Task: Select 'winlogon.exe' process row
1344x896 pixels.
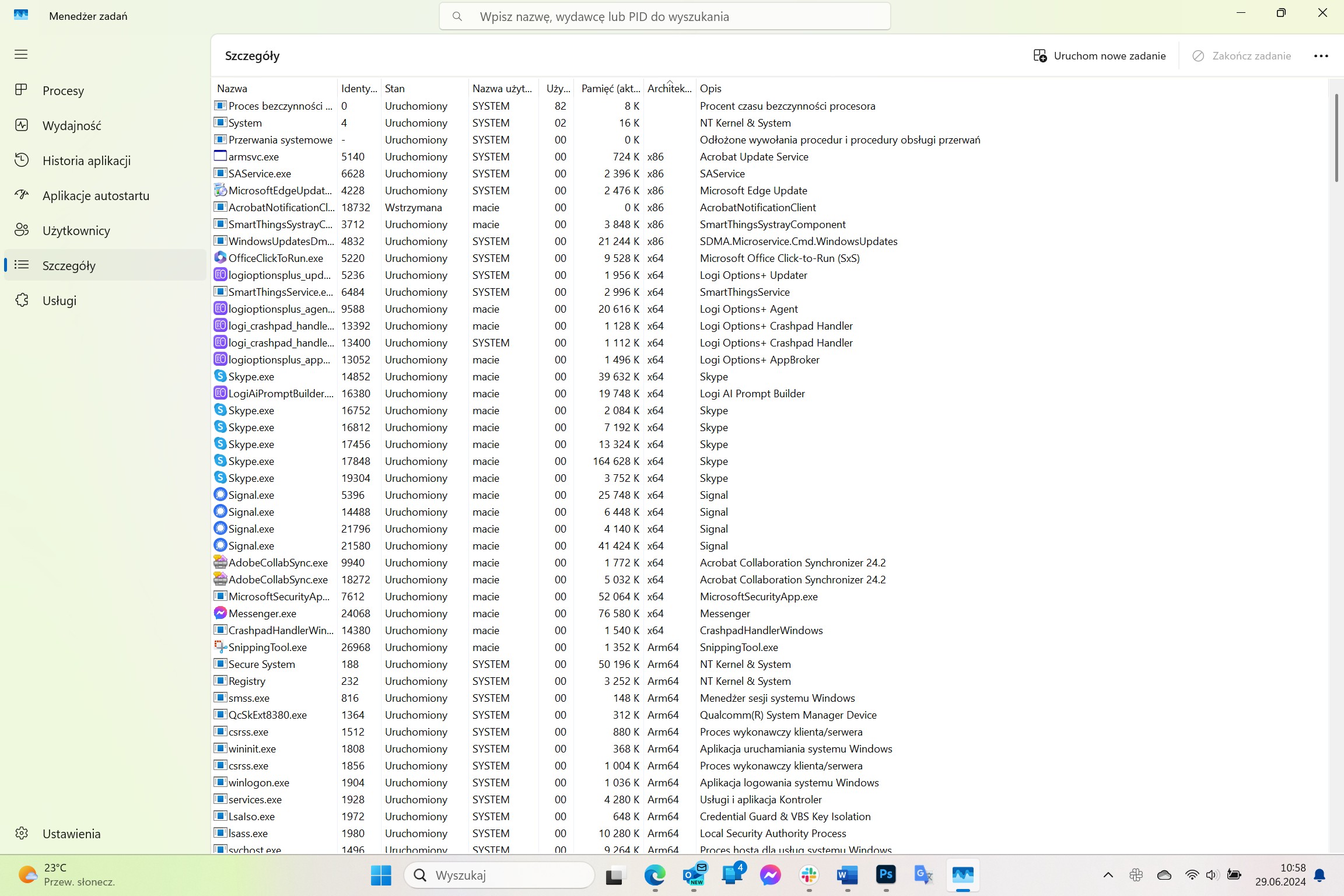Action: pos(770,782)
